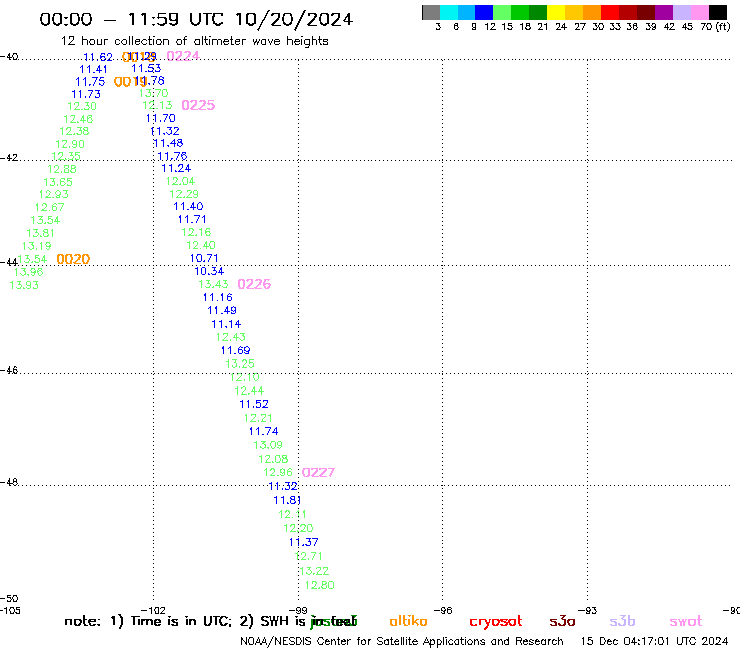Select the bright red swatch in the legend
Image resolution: width=740 pixels, height=650 pixels.
click(610, 12)
